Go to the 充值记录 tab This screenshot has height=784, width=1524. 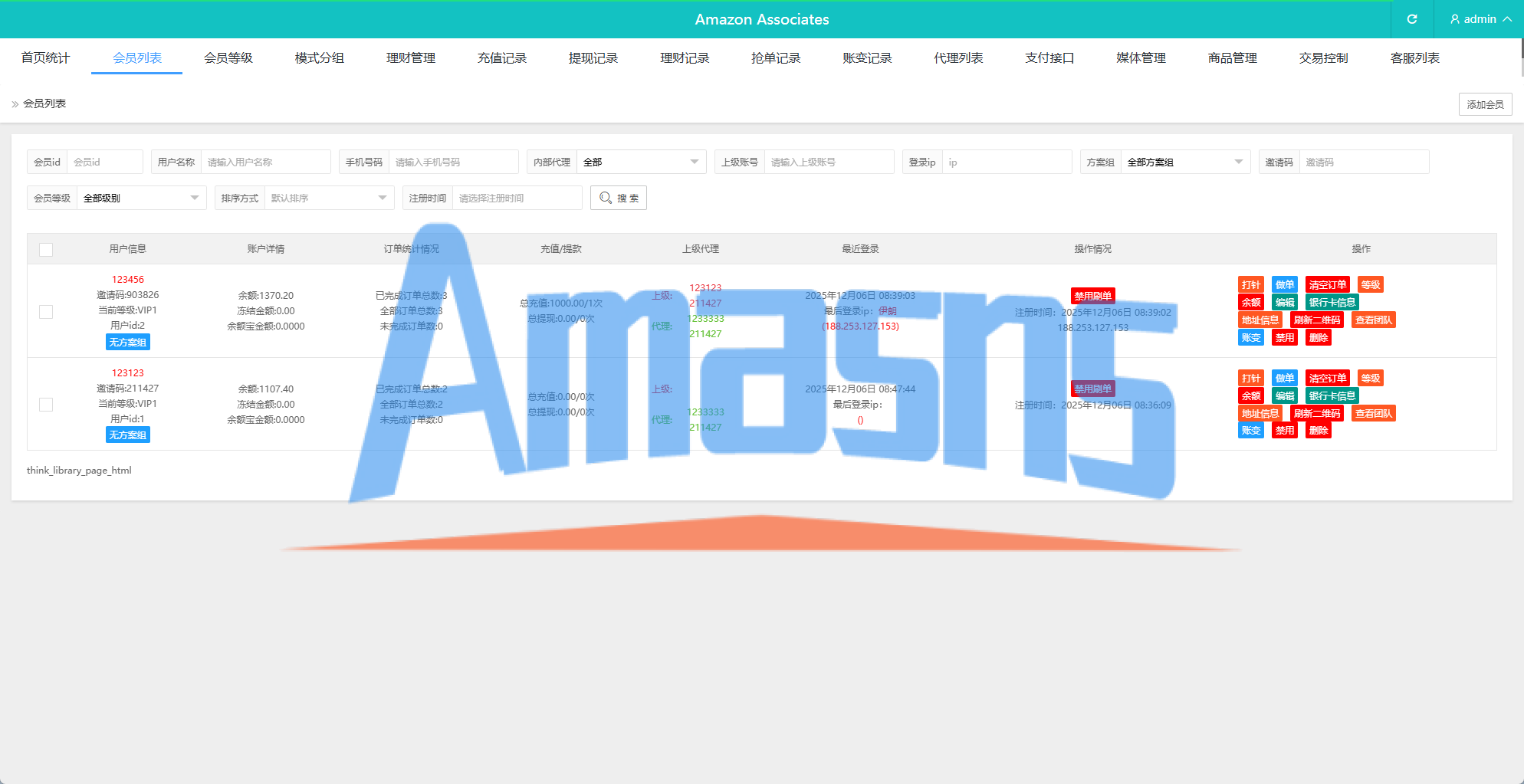tap(502, 58)
